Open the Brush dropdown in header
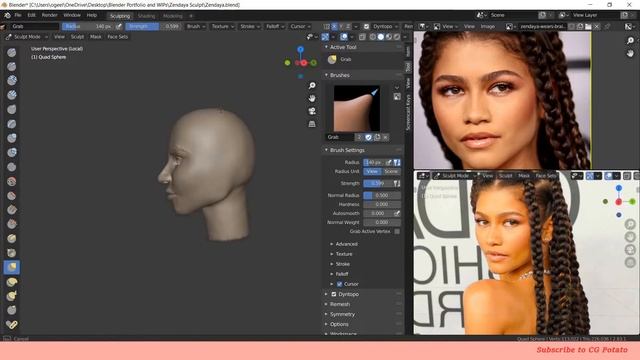Image resolution: width=640 pixels, height=360 pixels. click(196, 26)
